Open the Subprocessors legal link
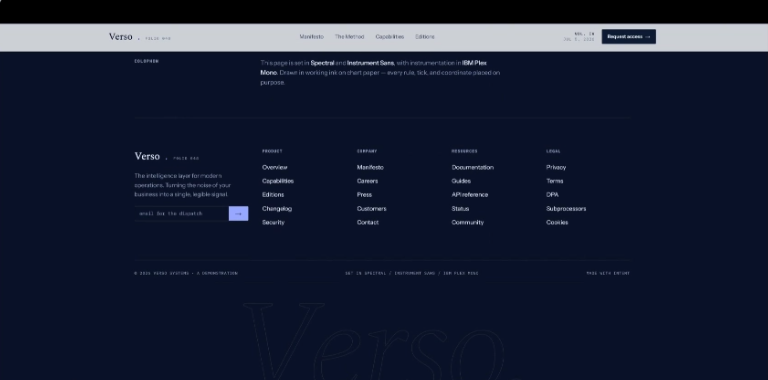Viewport: 768px width, 380px height. coord(566,209)
